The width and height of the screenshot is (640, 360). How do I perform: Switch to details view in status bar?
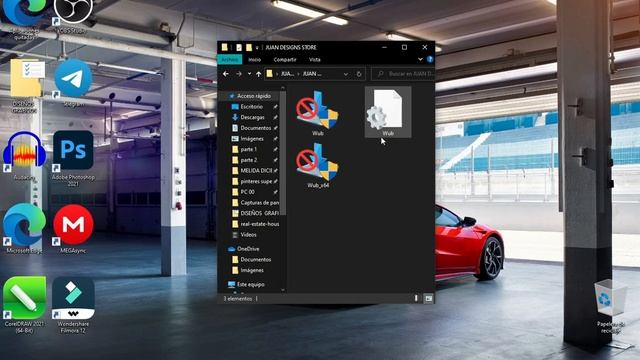tap(416, 298)
